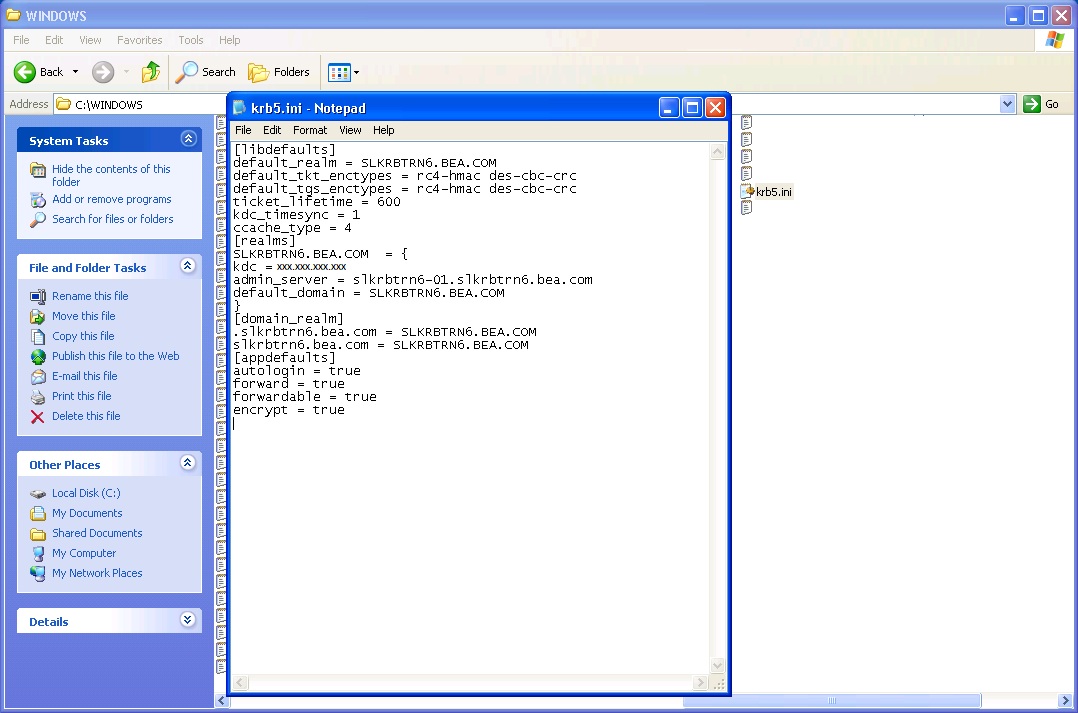1078x713 pixels.
Task: Toggle the Folders pane button
Action: [x=279, y=72]
